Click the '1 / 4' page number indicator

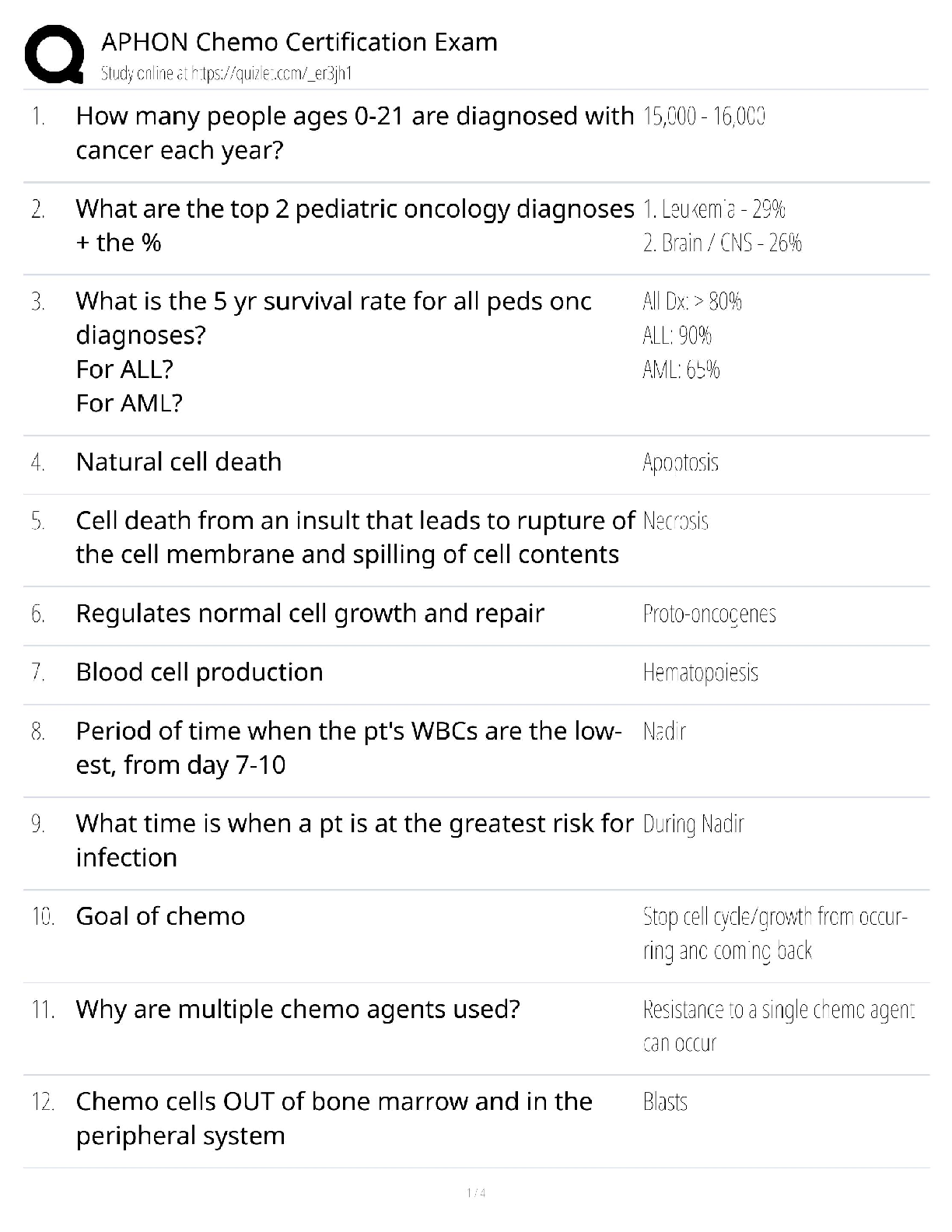click(x=476, y=1193)
